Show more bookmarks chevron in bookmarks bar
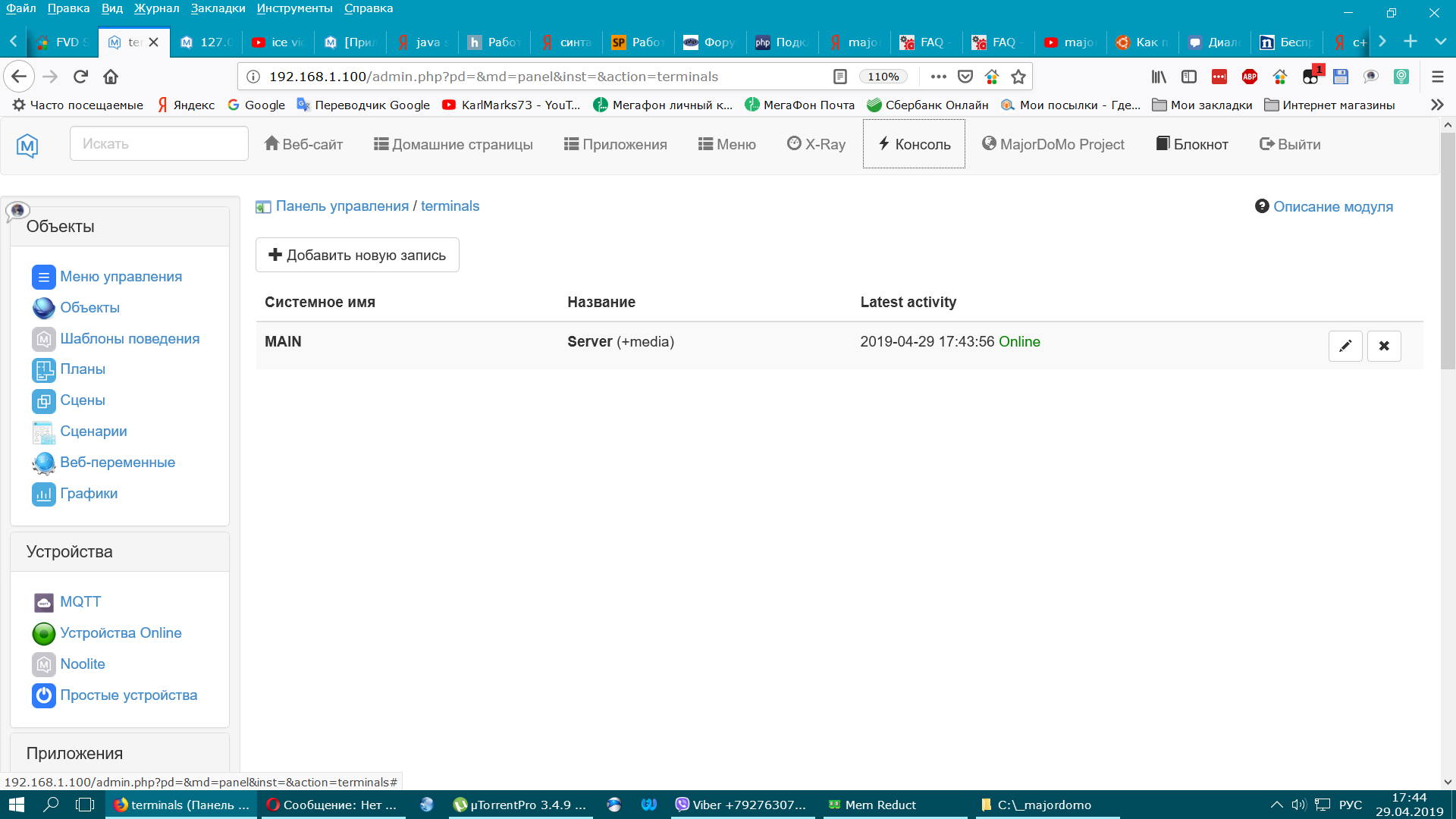1456x819 pixels. point(1436,105)
